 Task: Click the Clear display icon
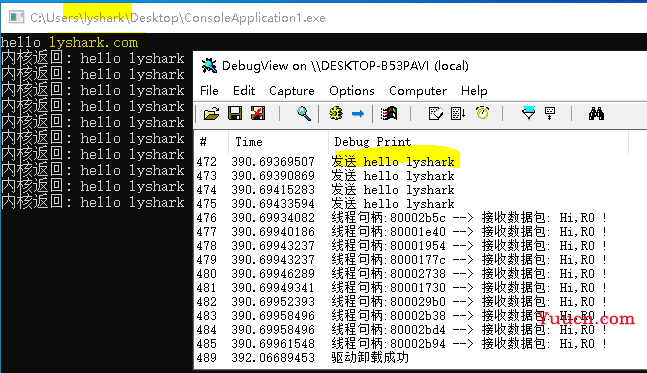pos(258,113)
